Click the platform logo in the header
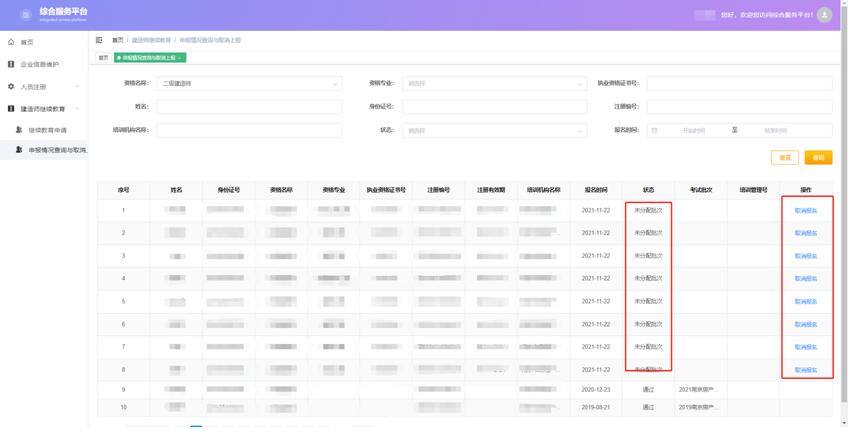Image resolution: width=849 pixels, height=434 pixels. [x=26, y=15]
